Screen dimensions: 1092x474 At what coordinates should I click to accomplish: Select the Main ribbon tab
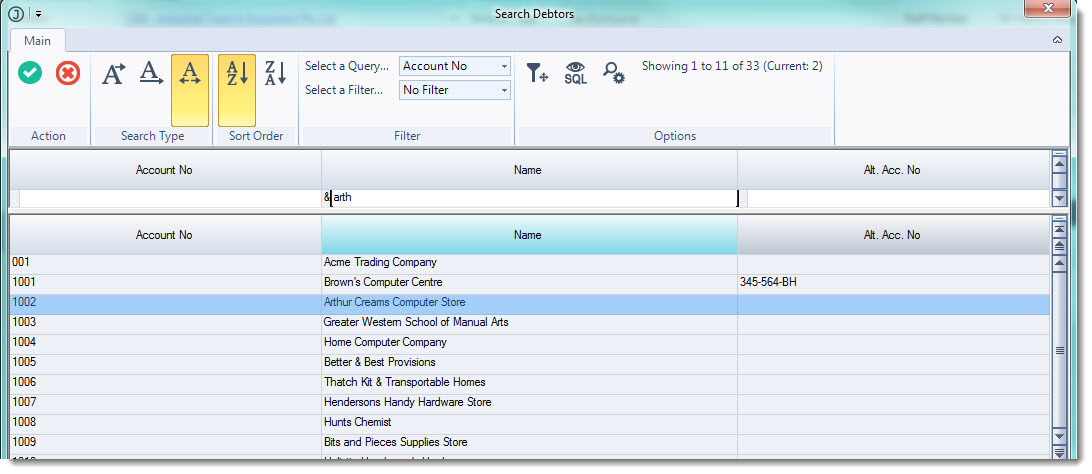(x=38, y=40)
